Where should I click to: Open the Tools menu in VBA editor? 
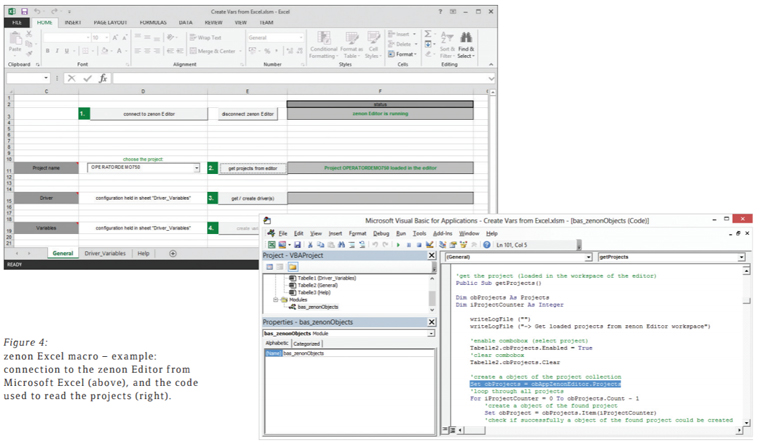(419, 233)
